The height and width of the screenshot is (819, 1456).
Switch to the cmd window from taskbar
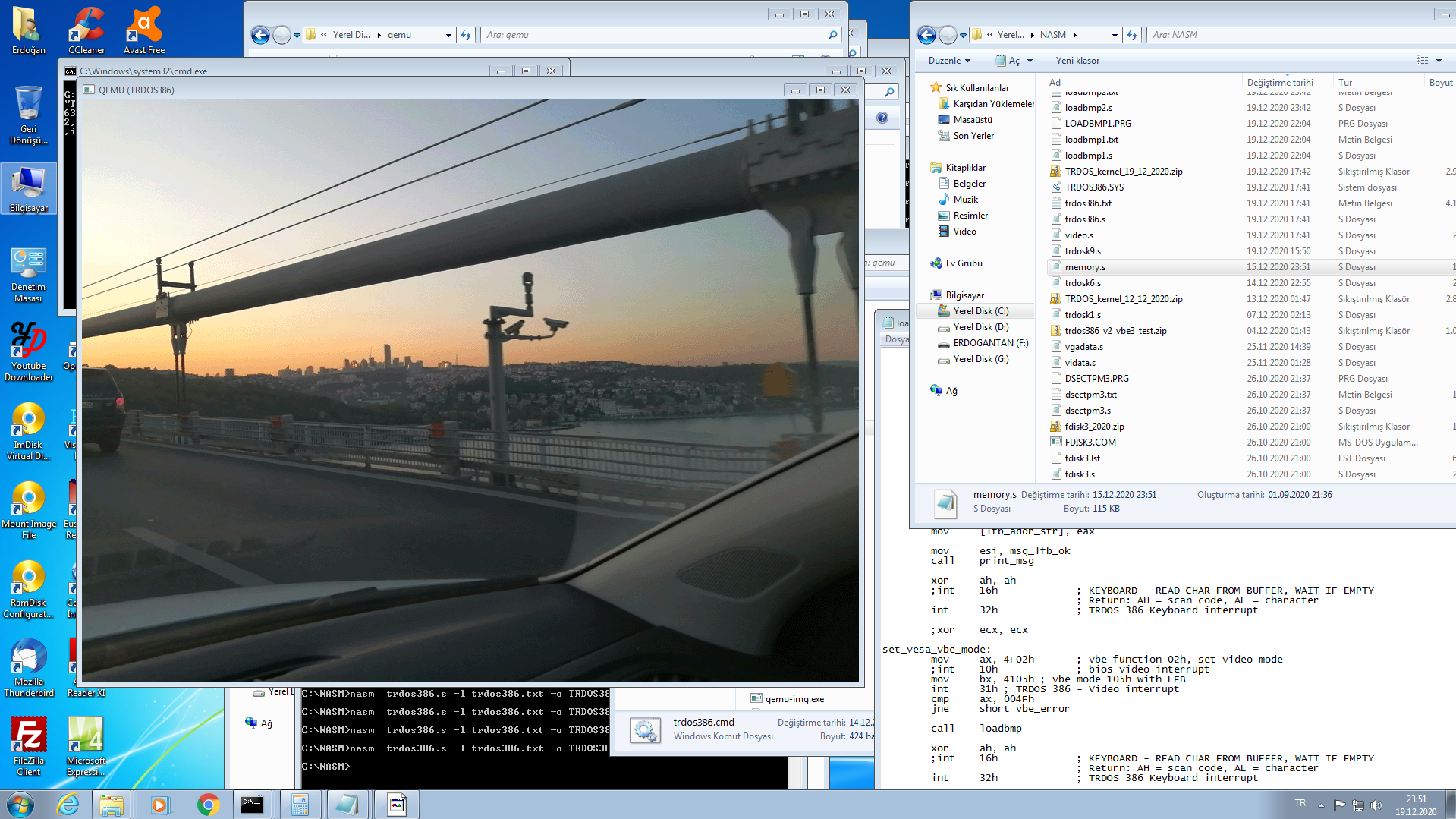(x=252, y=805)
